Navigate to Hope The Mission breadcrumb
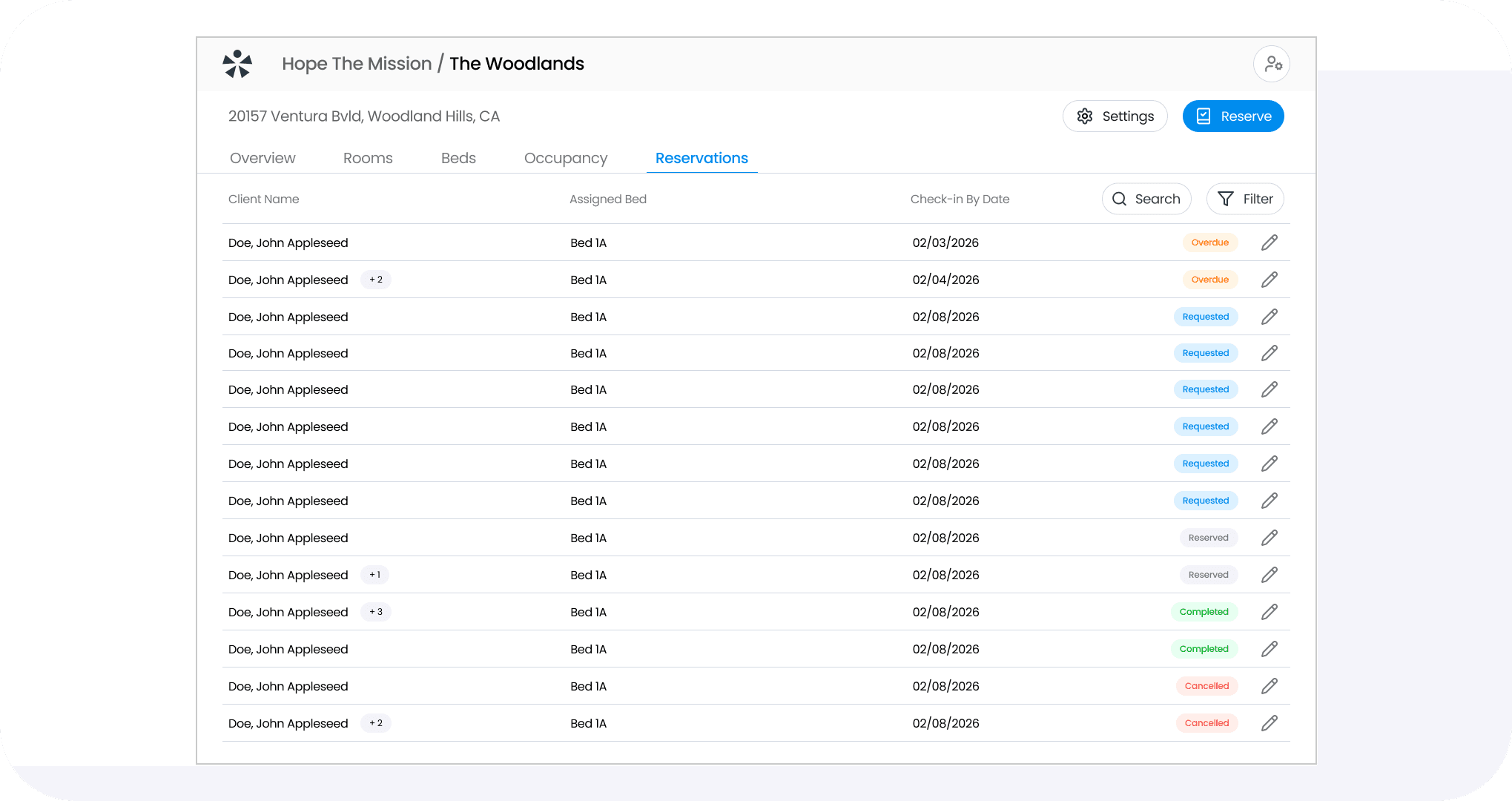This screenshot has height=801, width=1512. coord(357,64)
